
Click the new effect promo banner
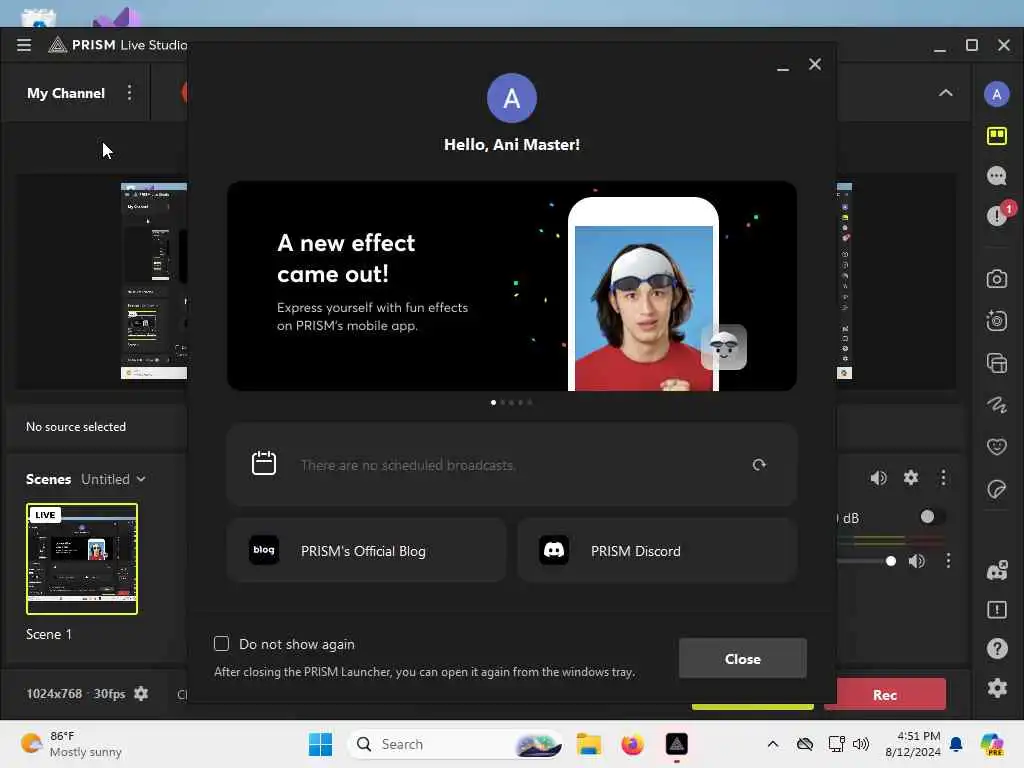point(512,286)
